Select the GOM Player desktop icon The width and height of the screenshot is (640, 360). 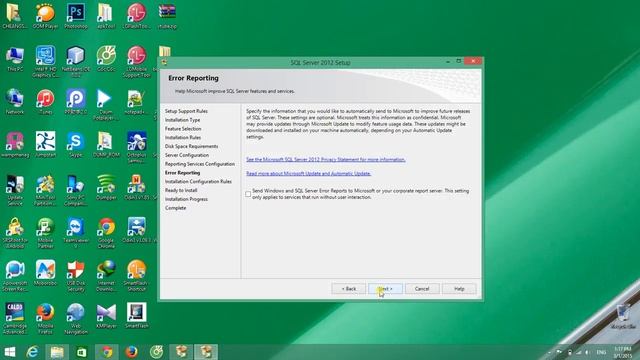[x=45, y=16]
